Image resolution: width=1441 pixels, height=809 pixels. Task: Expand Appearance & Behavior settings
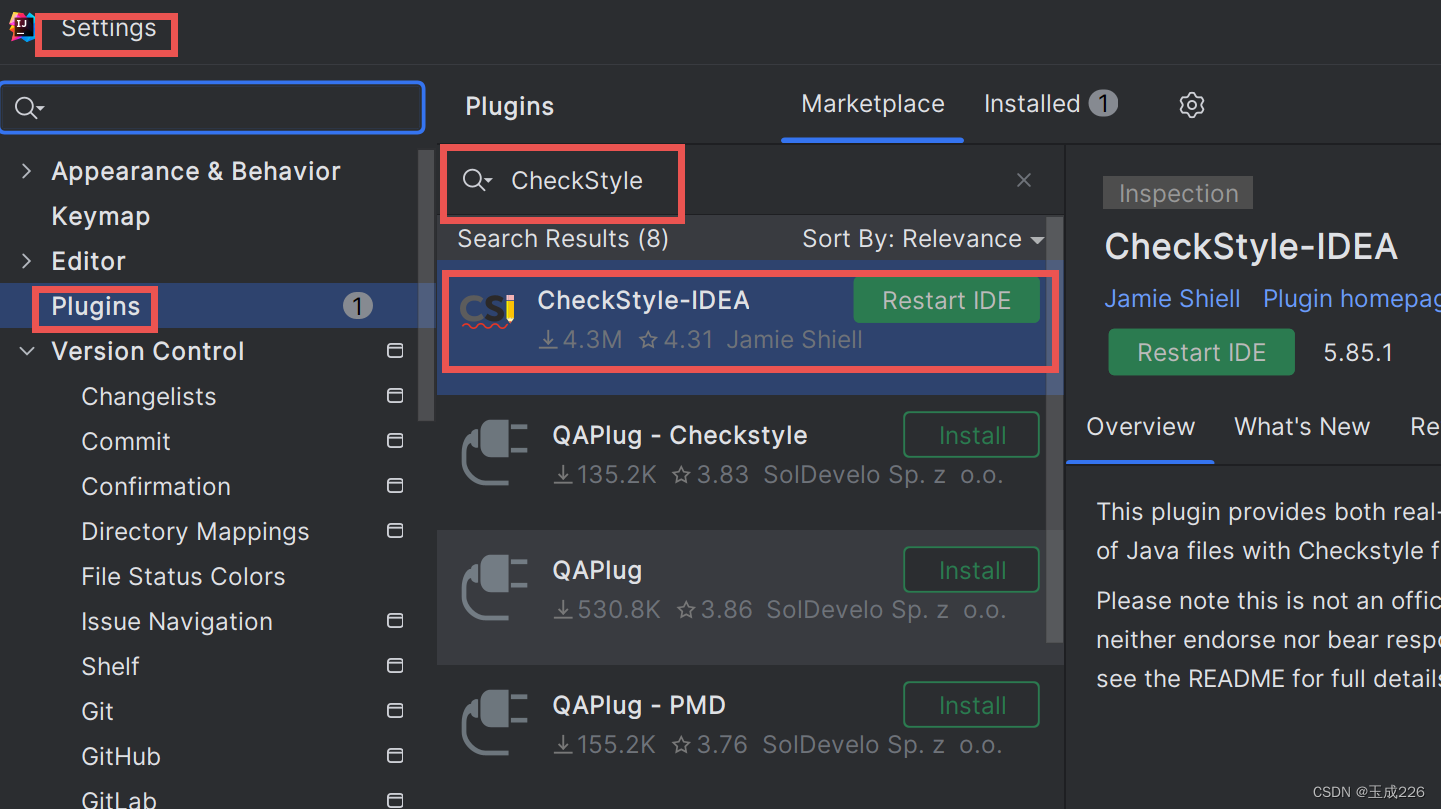pyautogui.click(x=27, y=171)
